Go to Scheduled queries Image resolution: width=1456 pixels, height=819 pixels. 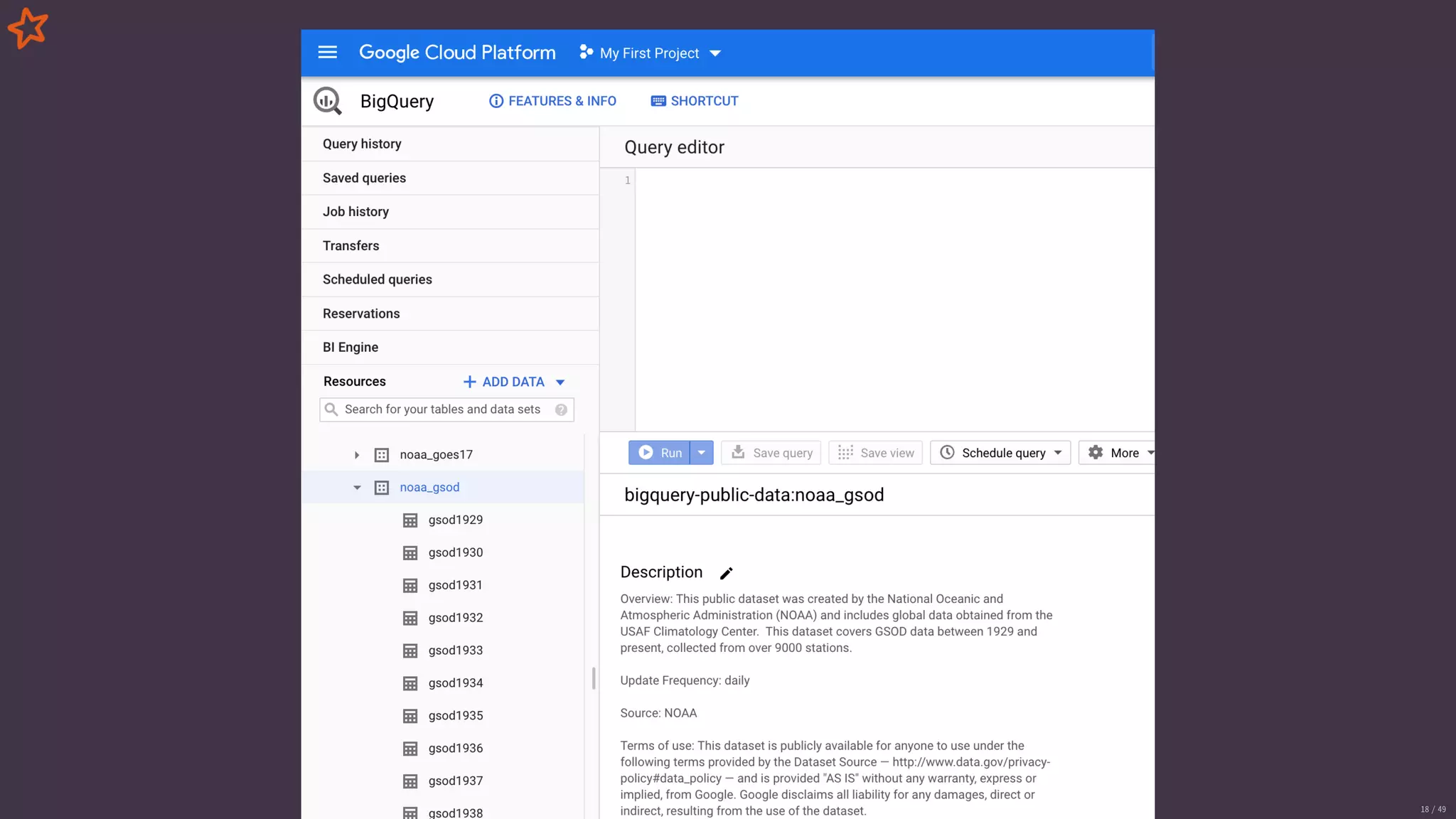[377, 279]
